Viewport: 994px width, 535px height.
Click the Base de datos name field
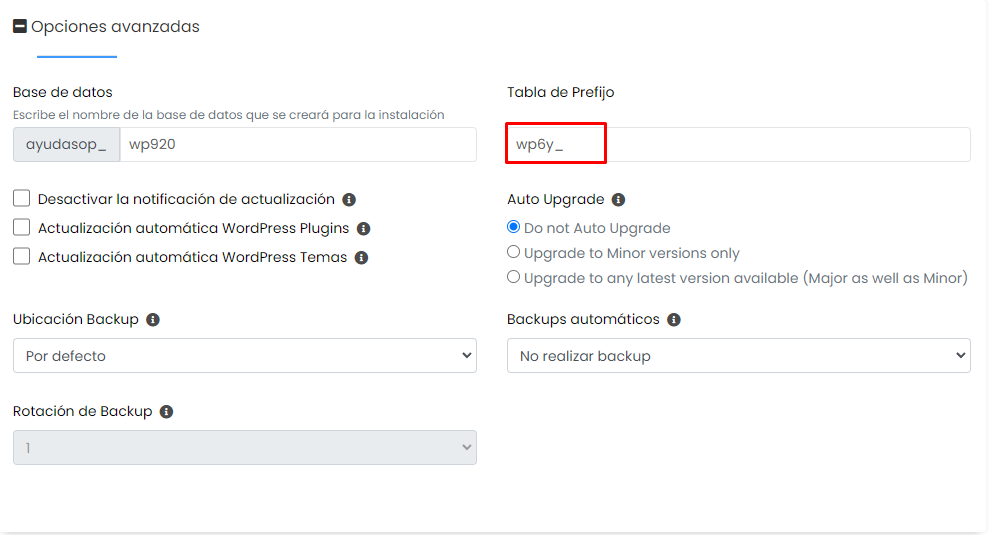pyautogui.click(x=298, y=145)
